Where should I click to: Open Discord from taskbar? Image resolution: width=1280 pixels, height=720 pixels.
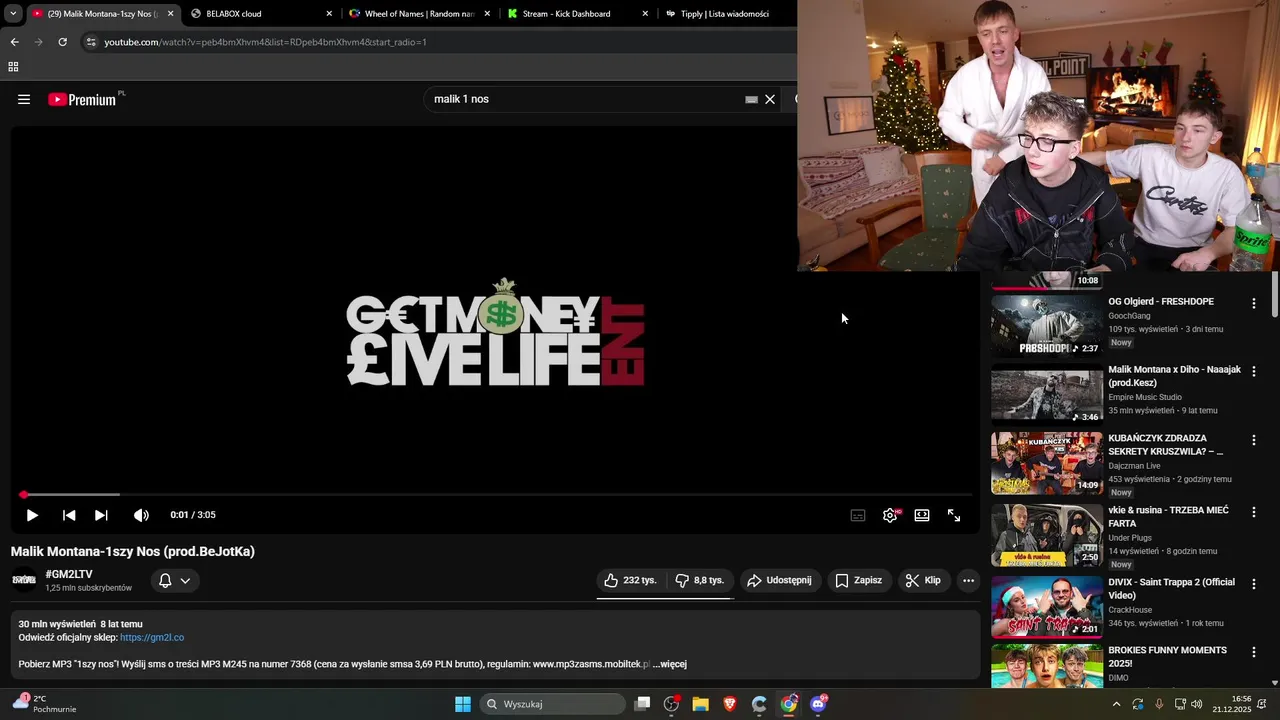click(818, 704)
